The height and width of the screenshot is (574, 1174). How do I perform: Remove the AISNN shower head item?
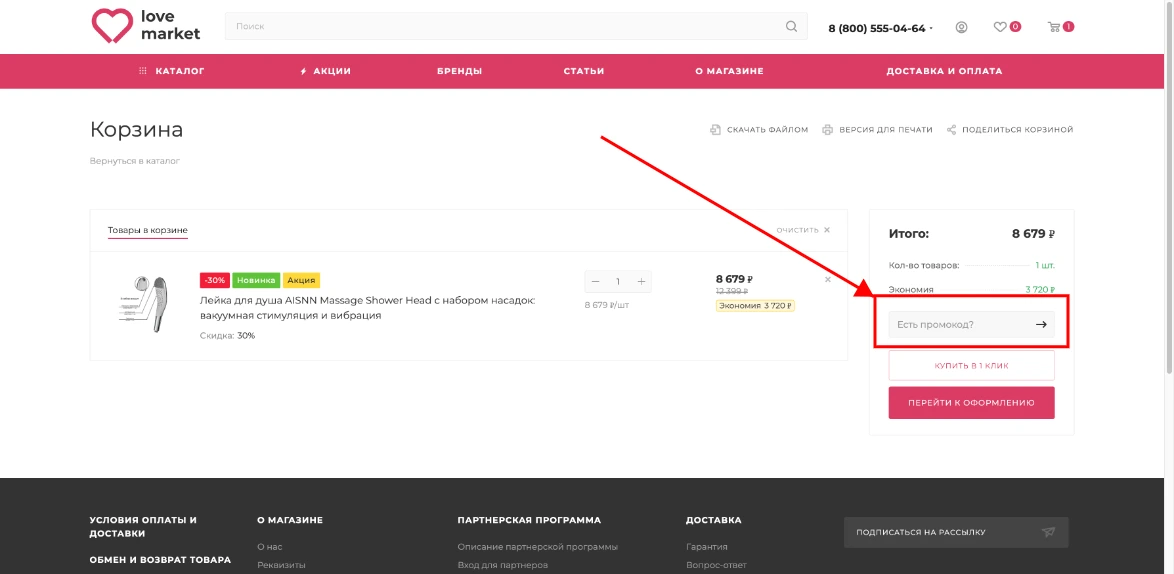[828, 280]
